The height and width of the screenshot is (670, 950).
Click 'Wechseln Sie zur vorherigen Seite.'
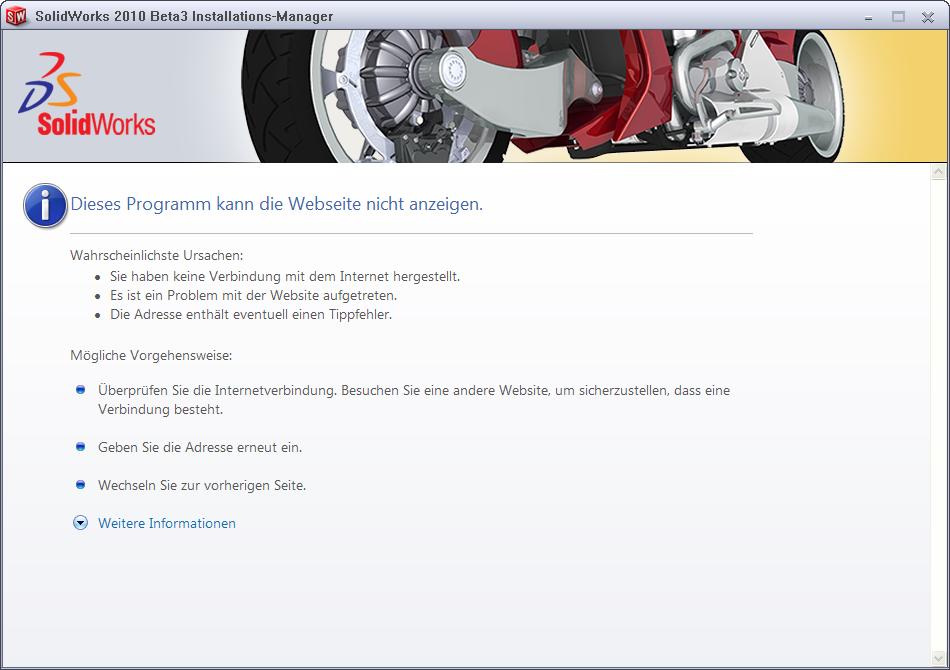click(202, 486)
